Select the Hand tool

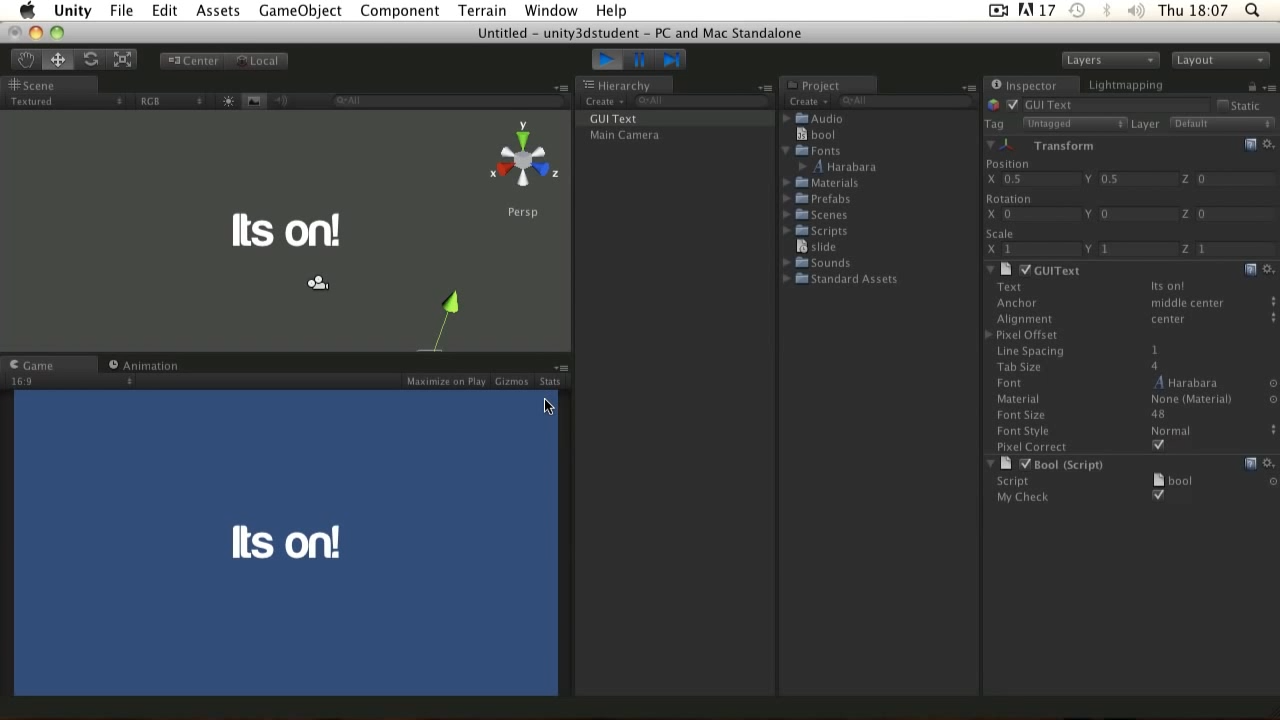[x=26, y=59]
